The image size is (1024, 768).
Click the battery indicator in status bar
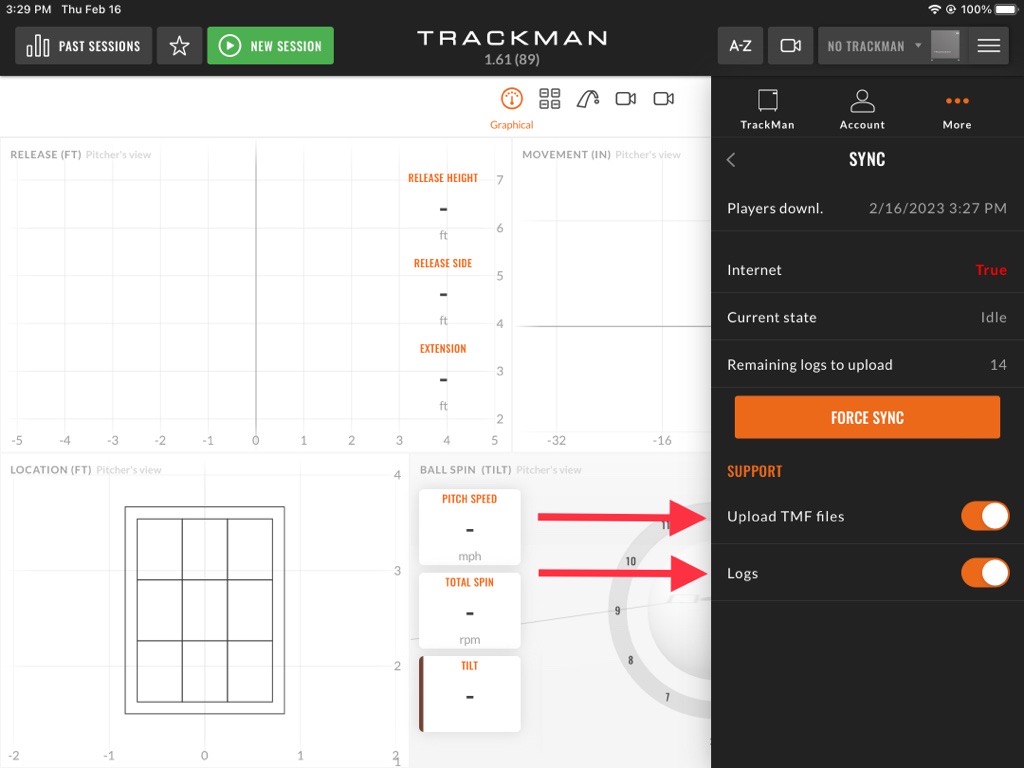click(1006, 9)
